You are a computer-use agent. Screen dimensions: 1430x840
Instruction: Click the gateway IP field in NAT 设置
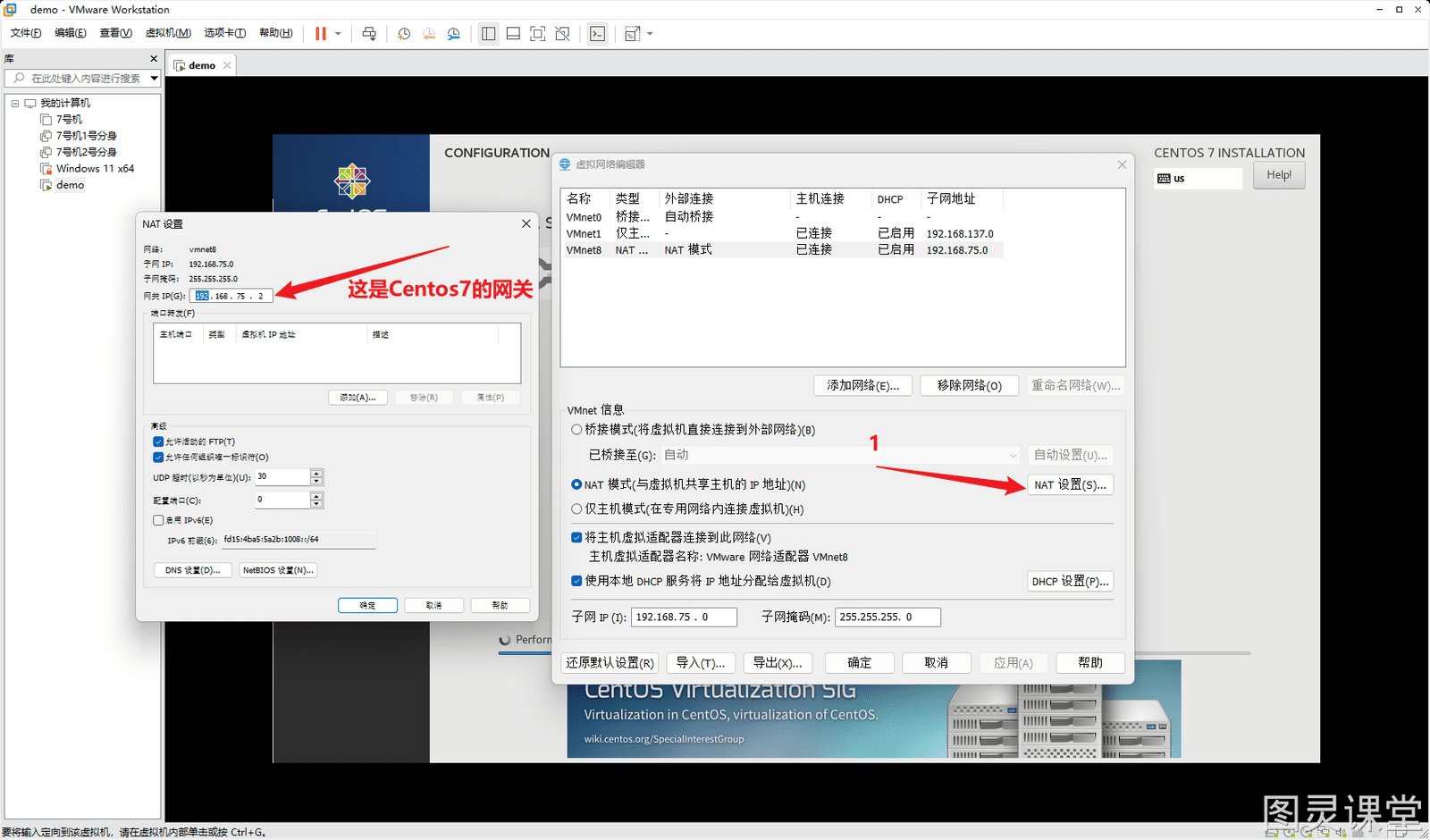[231, 296]
